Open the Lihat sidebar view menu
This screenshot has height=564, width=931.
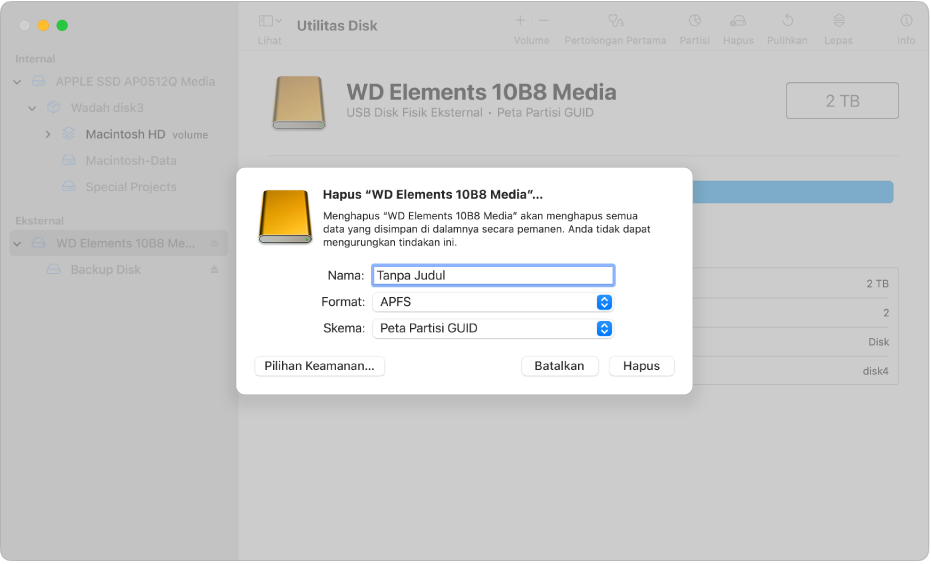pos(270,21)
